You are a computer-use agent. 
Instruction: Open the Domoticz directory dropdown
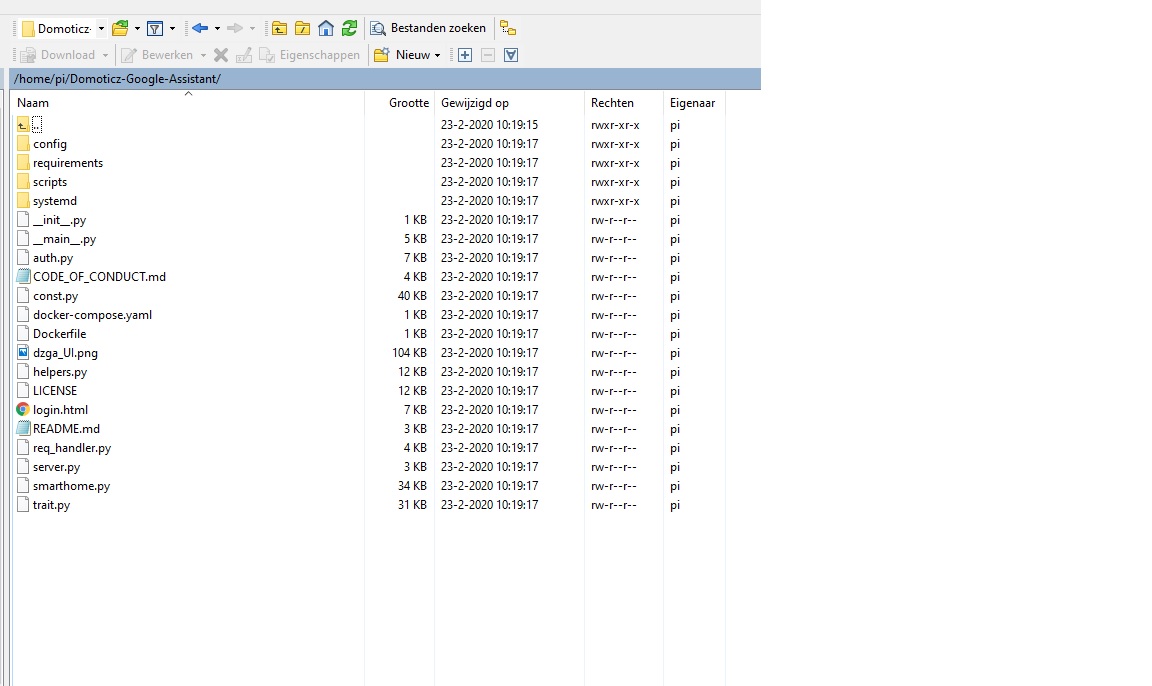click(x=101, y=29)
